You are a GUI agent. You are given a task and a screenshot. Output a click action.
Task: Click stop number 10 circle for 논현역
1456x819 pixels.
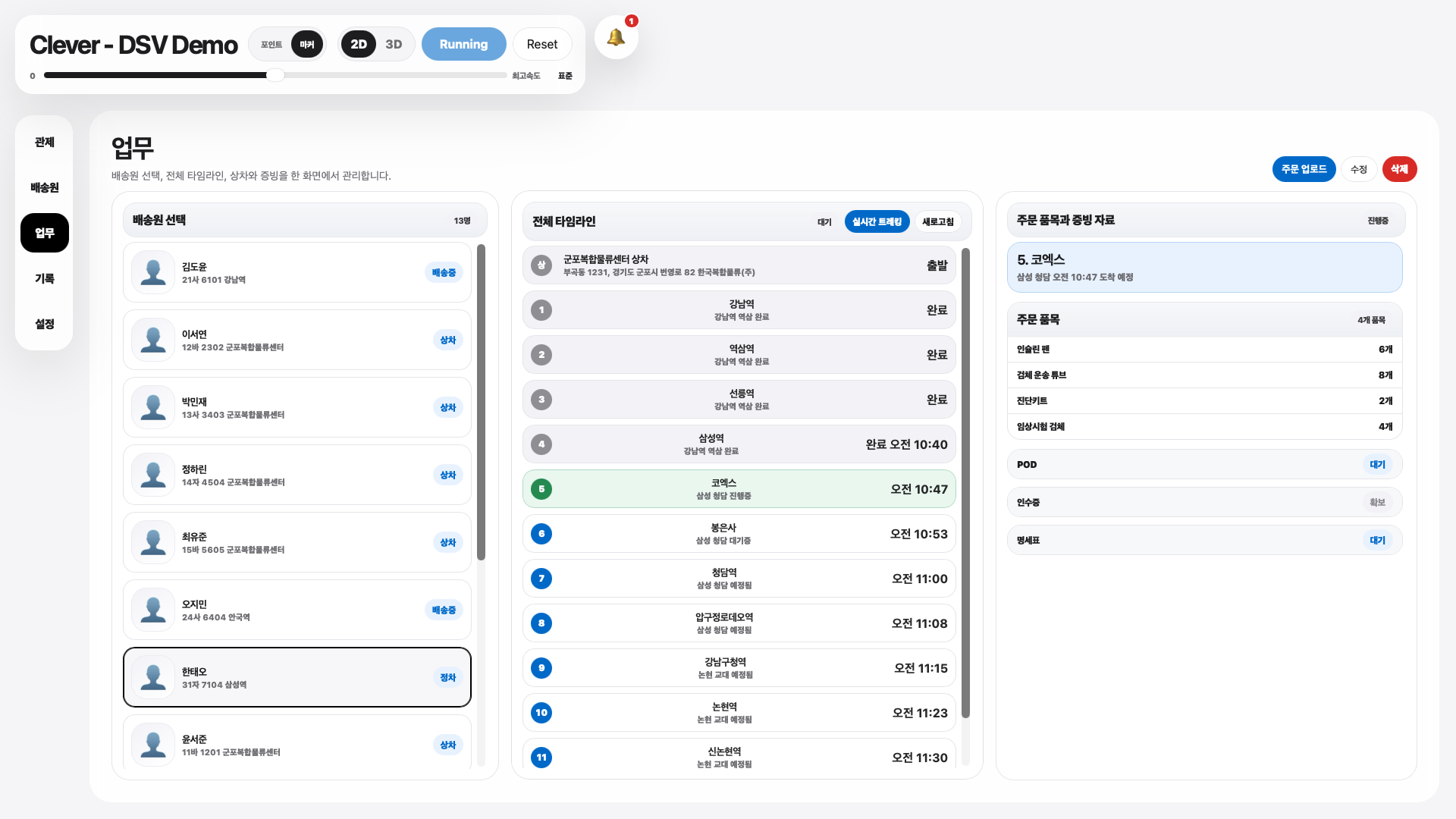click(x=541, y=713)
